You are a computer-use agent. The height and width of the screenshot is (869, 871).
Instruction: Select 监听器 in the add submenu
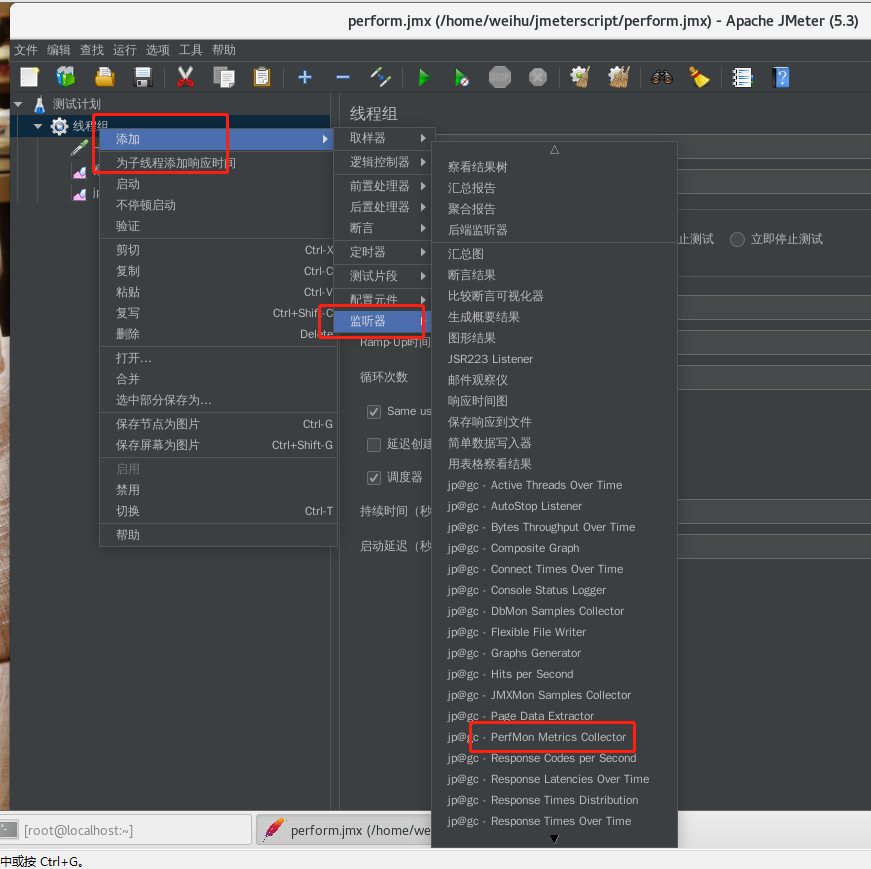coord(382,321)
